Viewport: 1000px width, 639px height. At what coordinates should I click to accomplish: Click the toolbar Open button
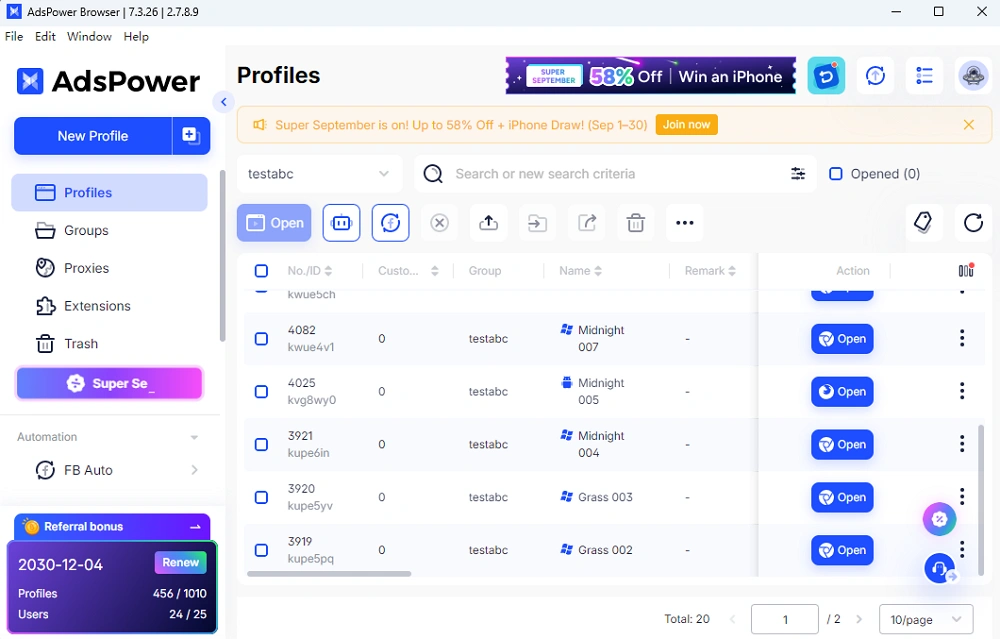pos(274,223)
